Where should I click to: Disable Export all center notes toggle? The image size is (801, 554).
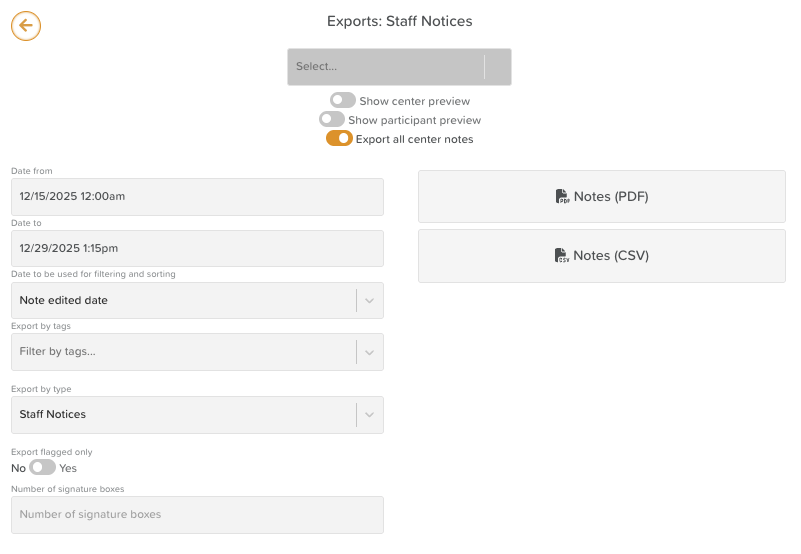tap(339, 139)
